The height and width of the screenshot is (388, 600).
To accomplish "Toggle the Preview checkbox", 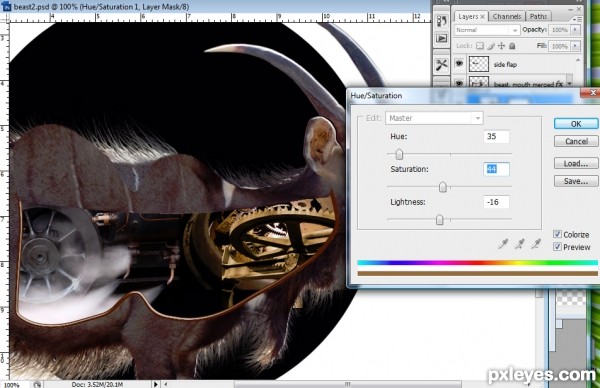I will click(x=557, y=247).
